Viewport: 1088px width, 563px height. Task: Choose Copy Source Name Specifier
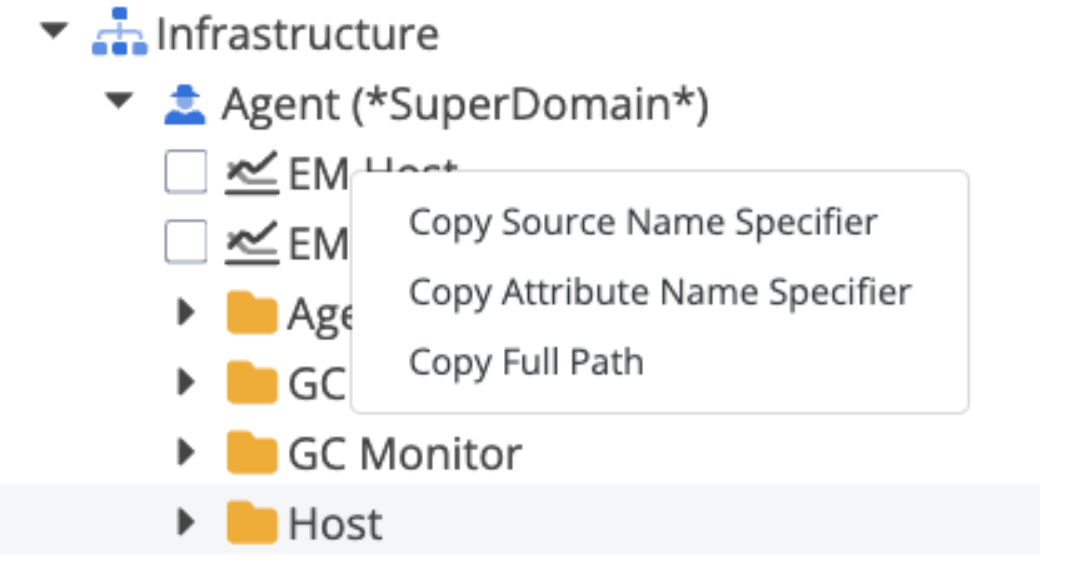tap(643, 222)
